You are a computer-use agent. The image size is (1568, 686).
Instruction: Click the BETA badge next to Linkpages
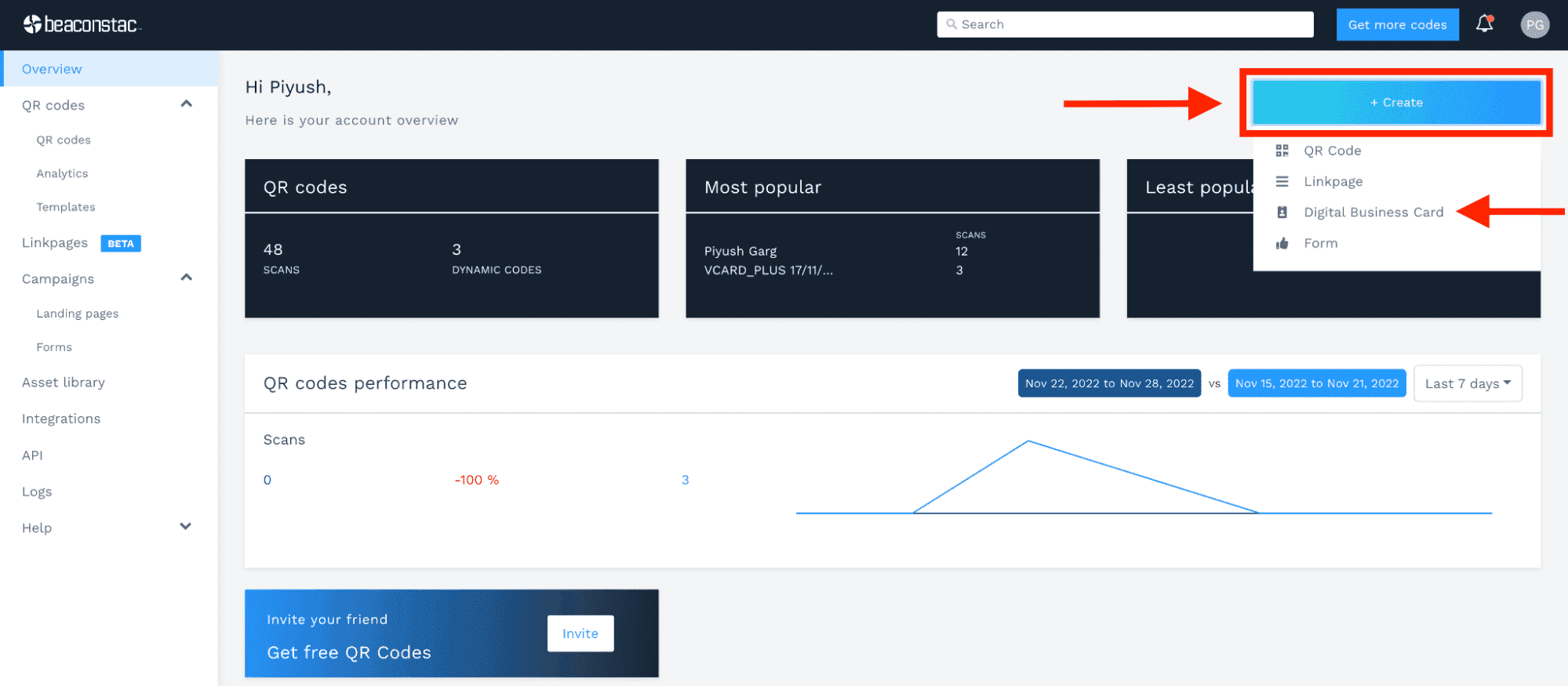tap(121, 244)
